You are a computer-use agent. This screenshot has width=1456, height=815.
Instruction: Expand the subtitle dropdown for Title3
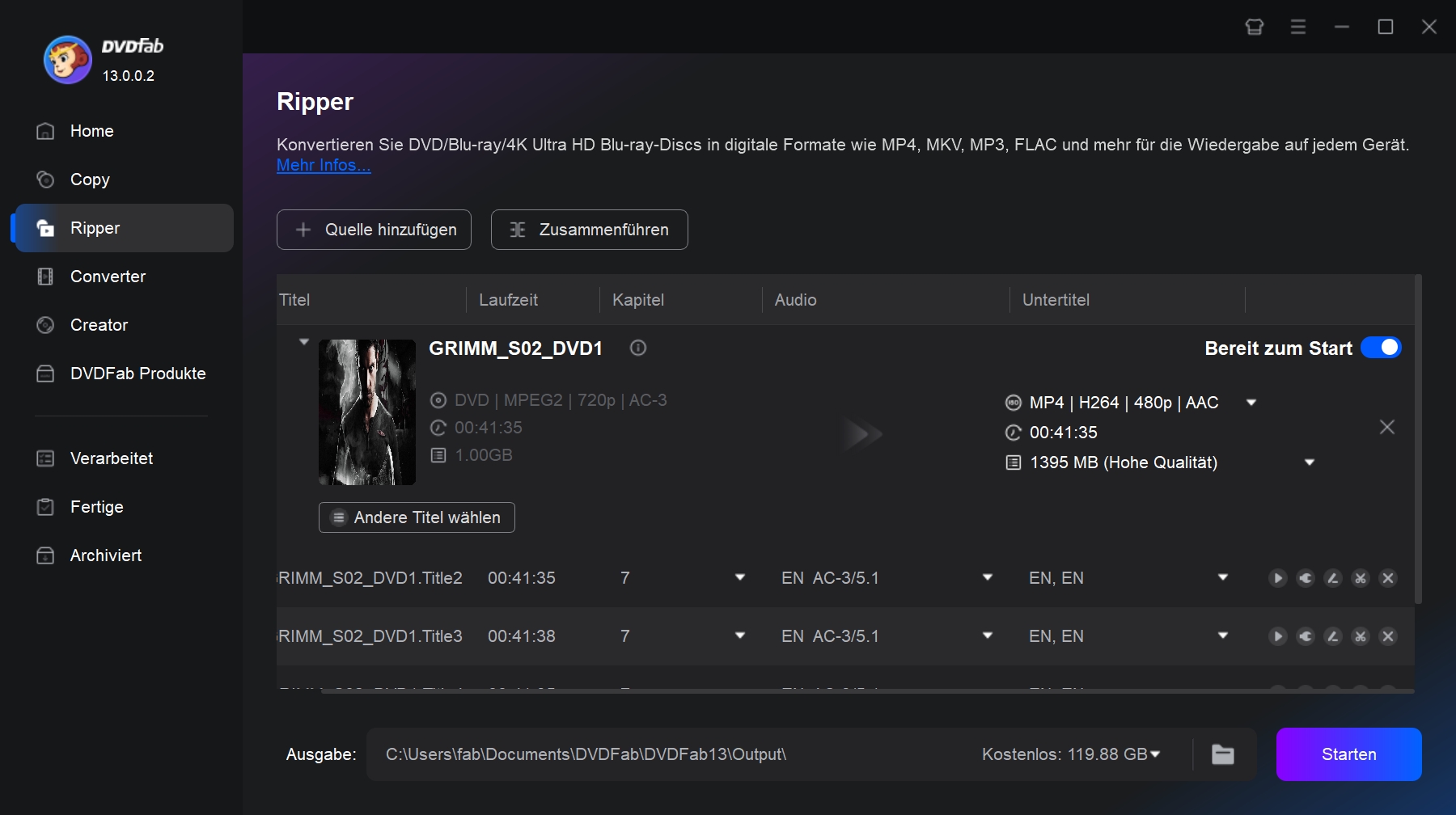[x=1223, y=636]
